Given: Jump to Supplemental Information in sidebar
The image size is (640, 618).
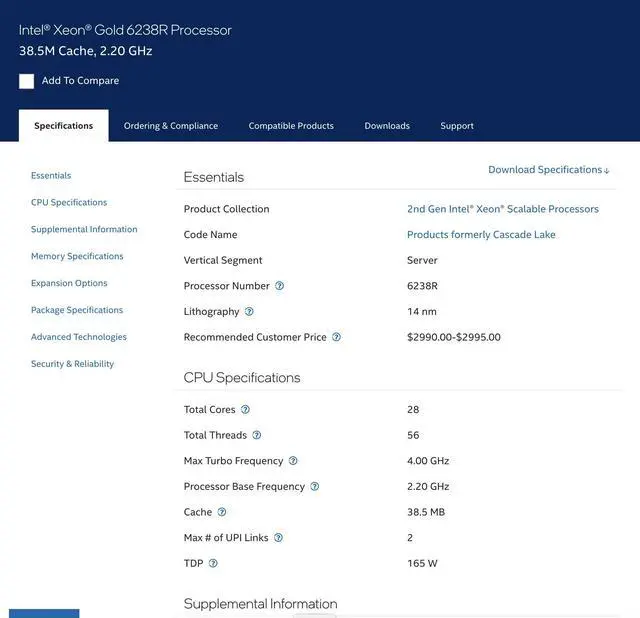Looking at the screenshot, I should [84, 229].
